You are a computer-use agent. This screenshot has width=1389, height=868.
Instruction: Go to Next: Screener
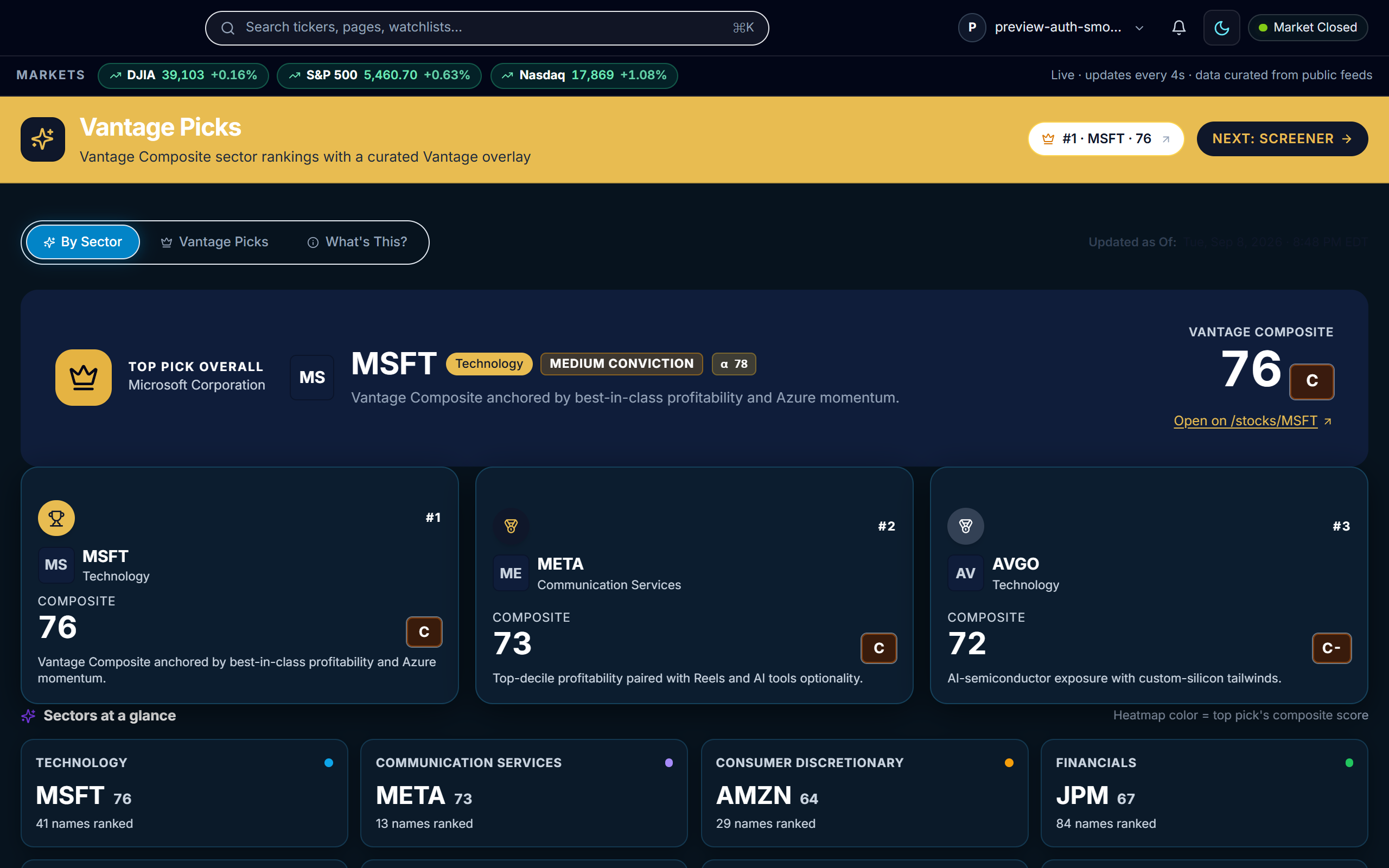coord(1282,139)
